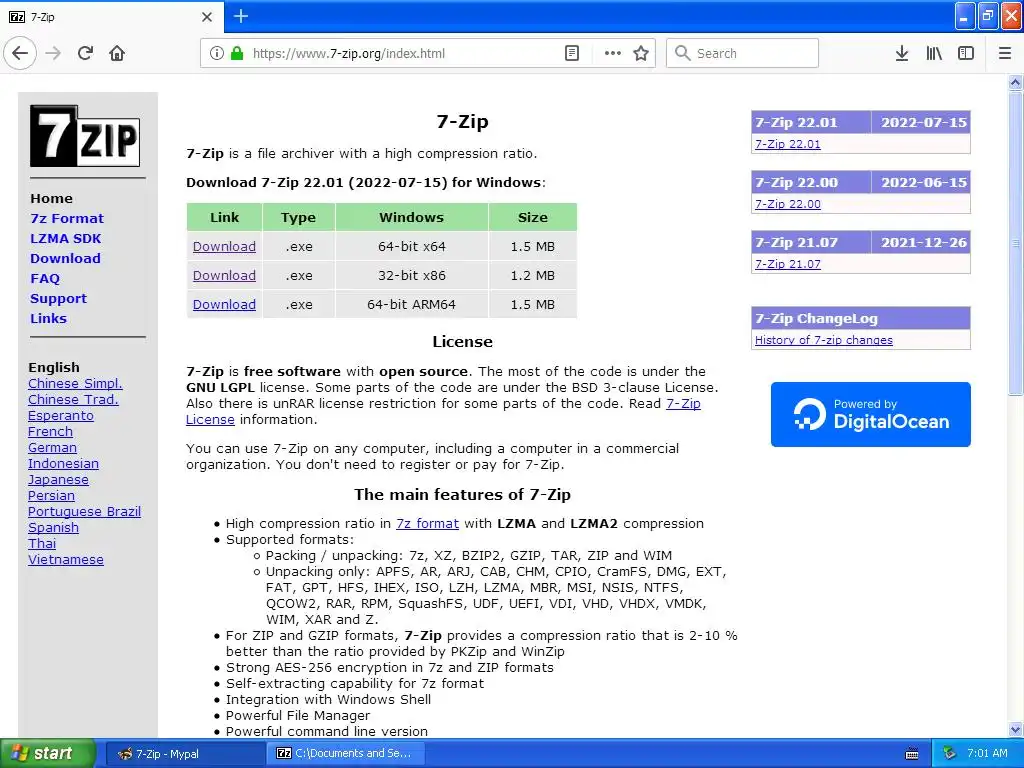1024x768 pixels.
Task: Click the green padlock security icon
Action: (x=237, y=54)
